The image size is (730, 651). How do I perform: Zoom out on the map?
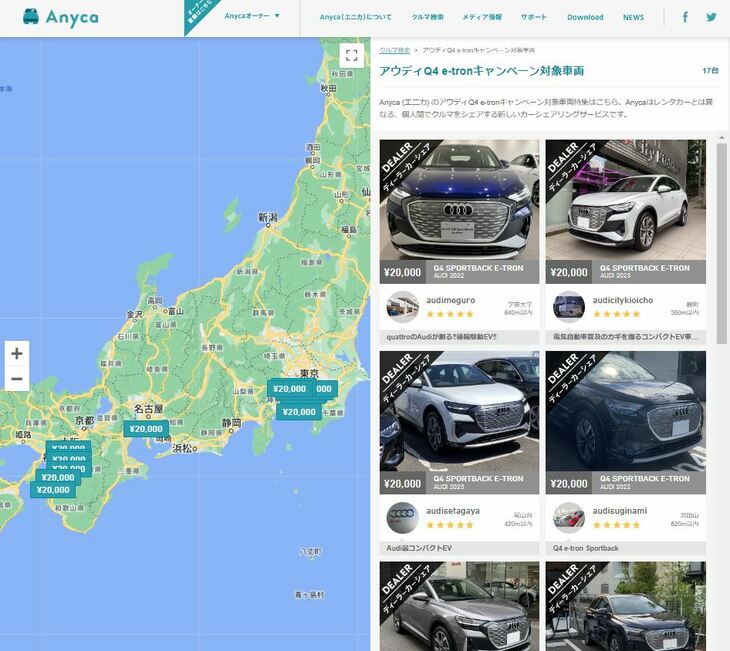pyautogui.click(x=17, y=379)
